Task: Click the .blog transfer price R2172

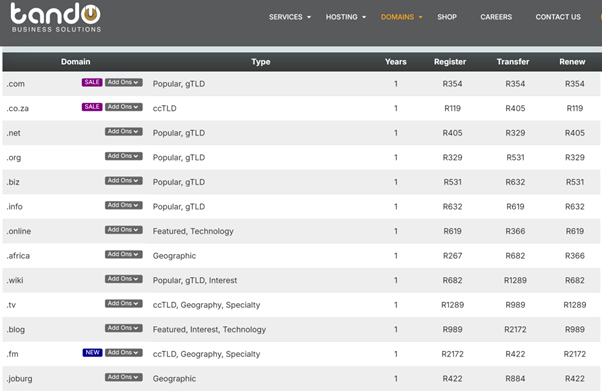Action: click(x=515, y=329)
